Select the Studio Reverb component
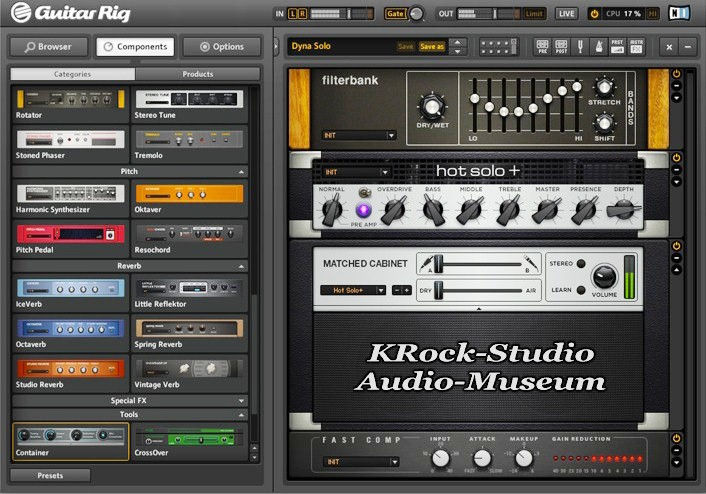Screen dimensions: 706x494 pos(70,373)
